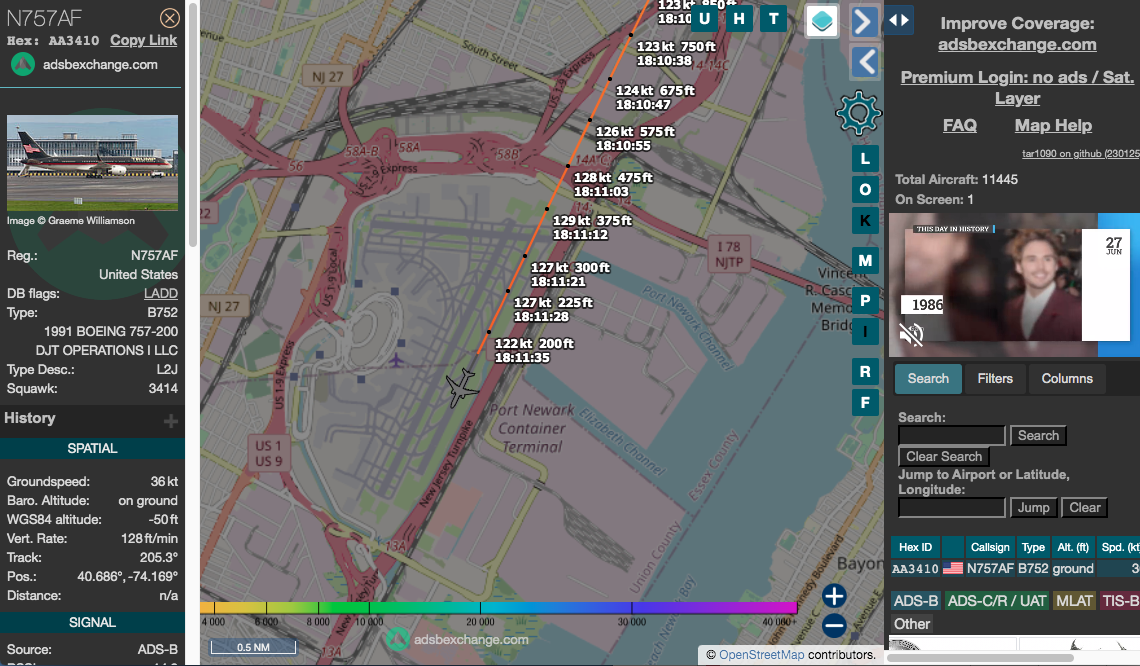
Task: Toggle the T track labels button
Action: pyautogui.click(x=774, y=19)
